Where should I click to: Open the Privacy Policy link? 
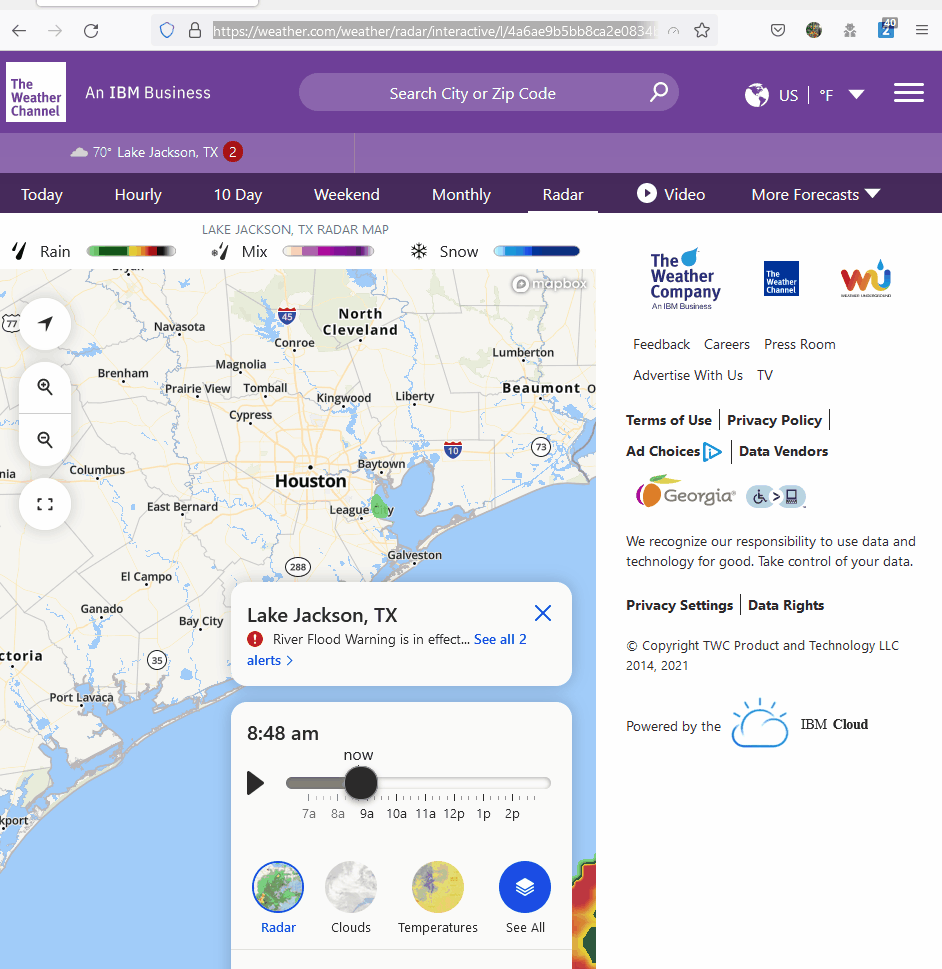[774, 420]
